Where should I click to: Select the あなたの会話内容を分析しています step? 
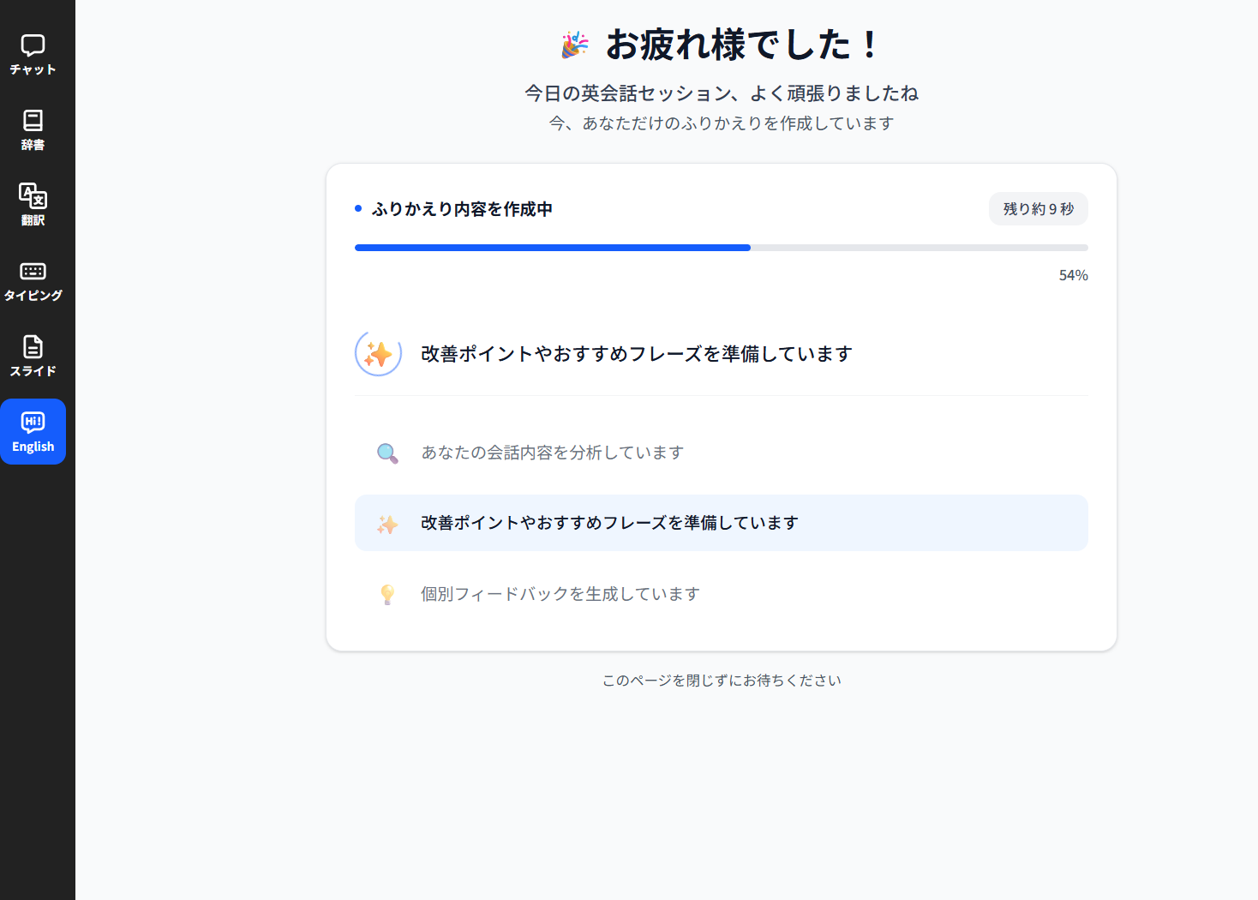pyautogui.click(x=551, y=452)
